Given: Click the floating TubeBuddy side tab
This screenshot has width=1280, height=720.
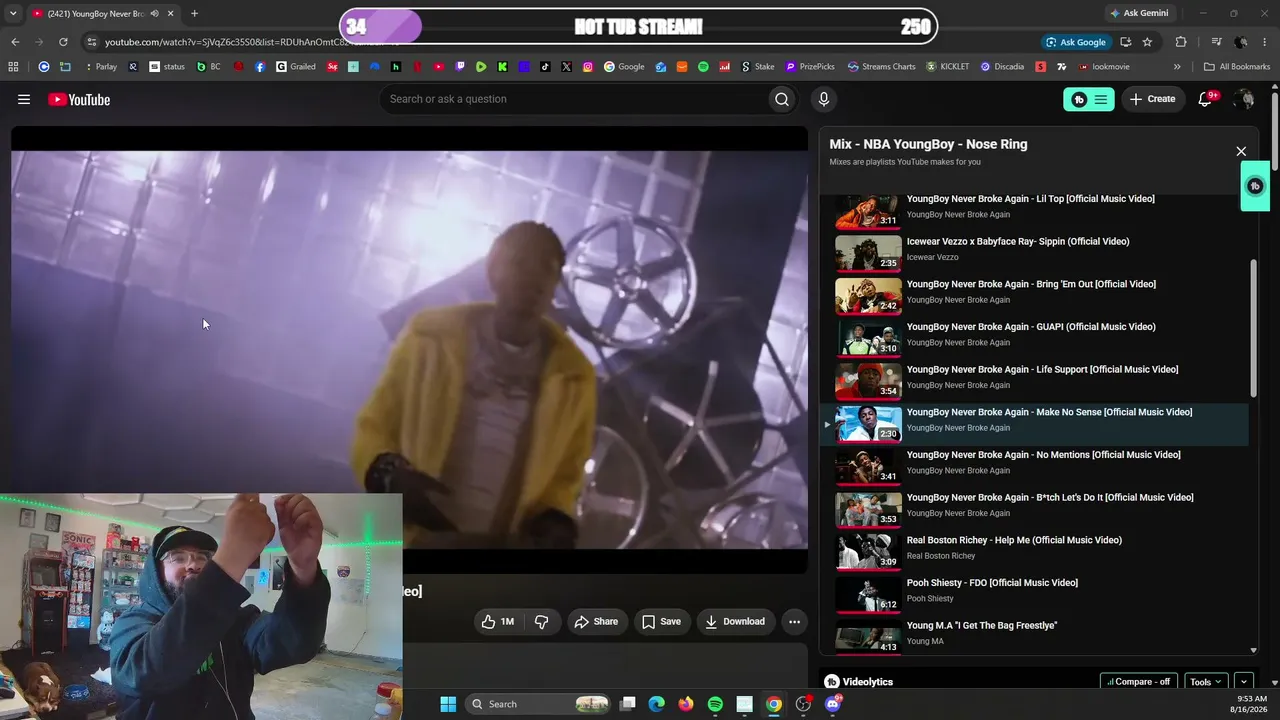Looking at the screenshot, I should pos(1255,186).
